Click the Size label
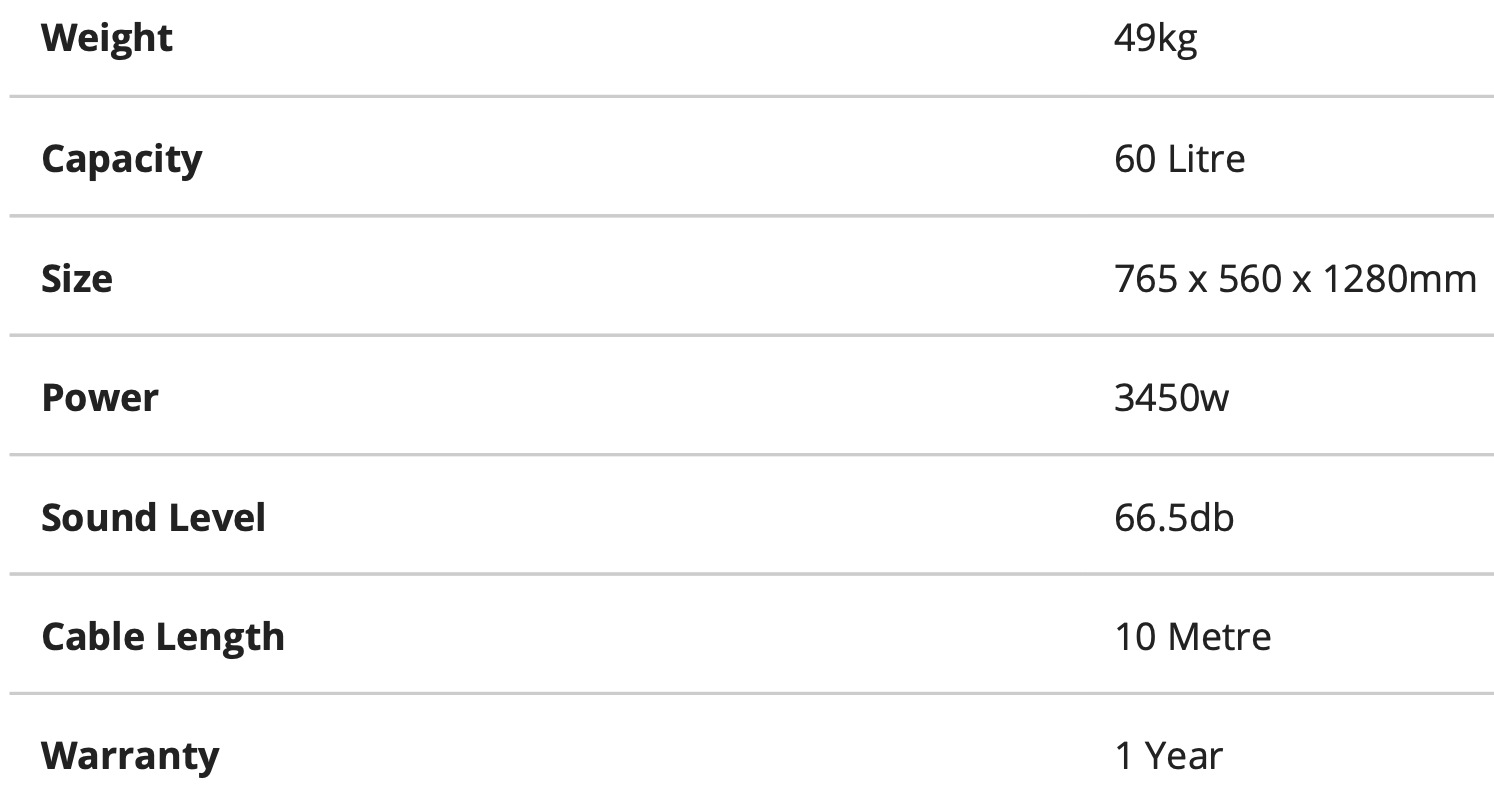 [76, 278]
